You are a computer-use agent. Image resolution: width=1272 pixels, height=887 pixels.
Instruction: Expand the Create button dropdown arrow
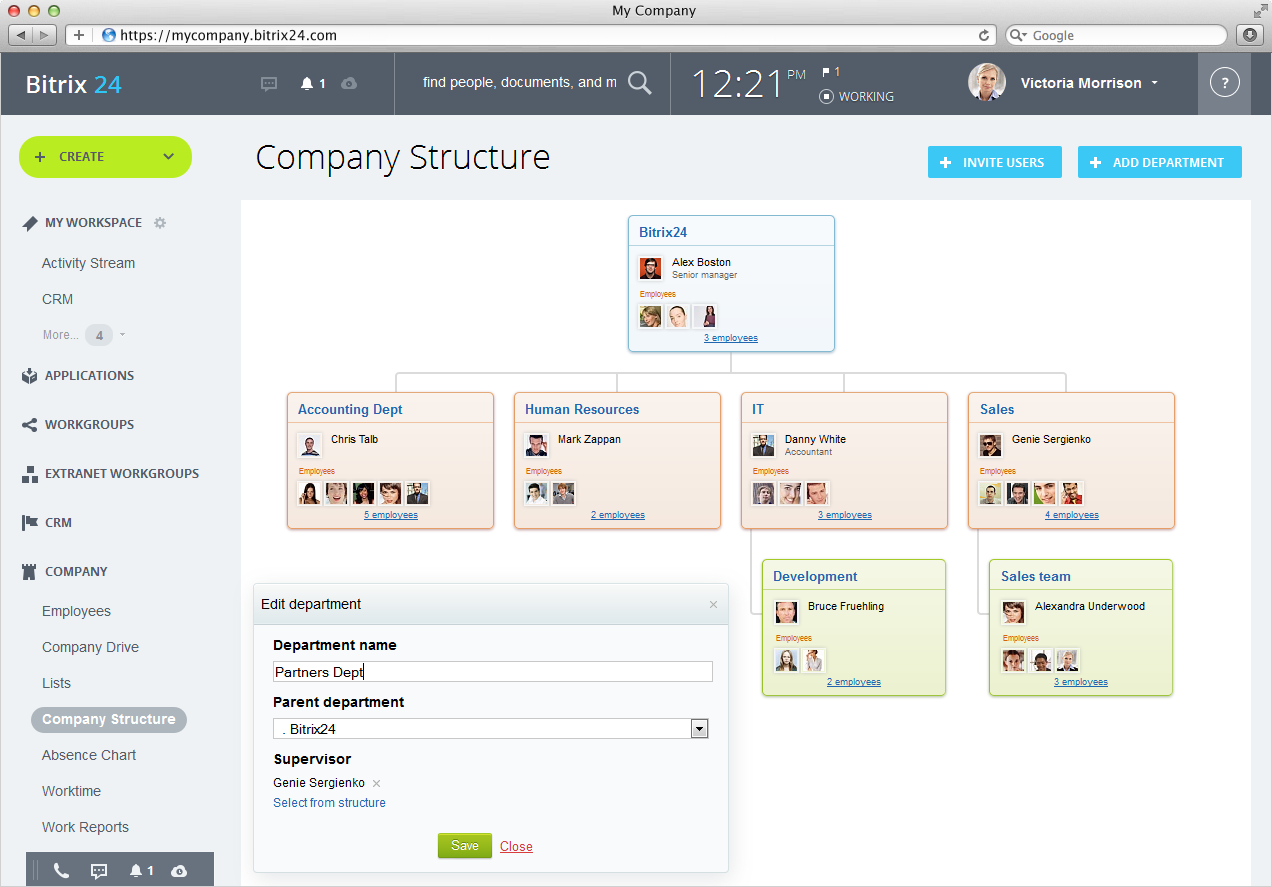click(x=168, y=157)
